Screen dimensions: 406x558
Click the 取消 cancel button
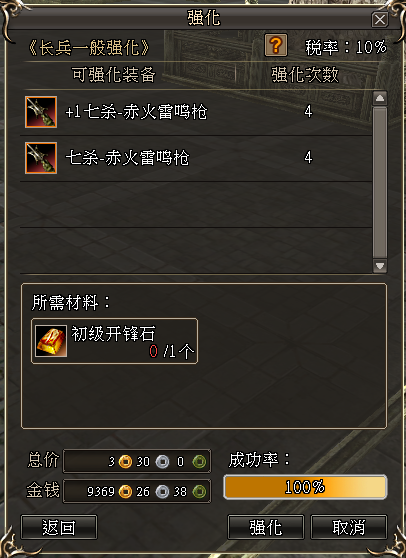click(349, 527)
